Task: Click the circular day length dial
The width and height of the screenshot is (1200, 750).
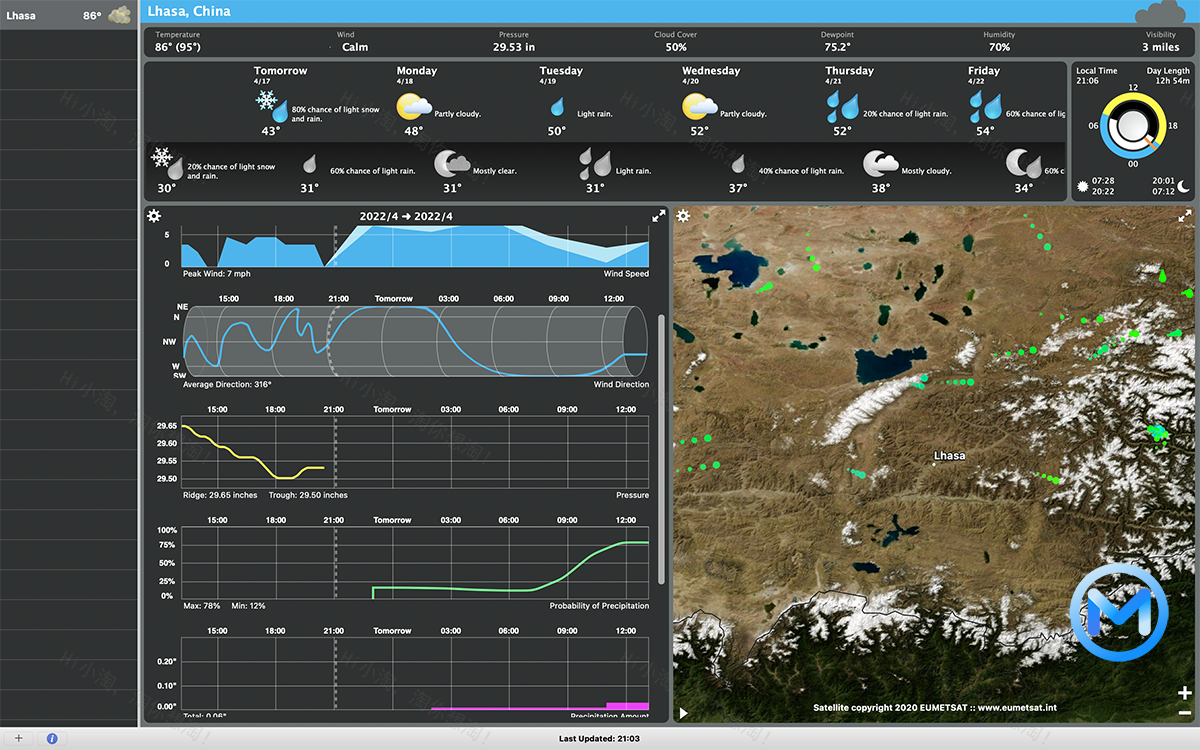Action: [x=1133, y=125]
